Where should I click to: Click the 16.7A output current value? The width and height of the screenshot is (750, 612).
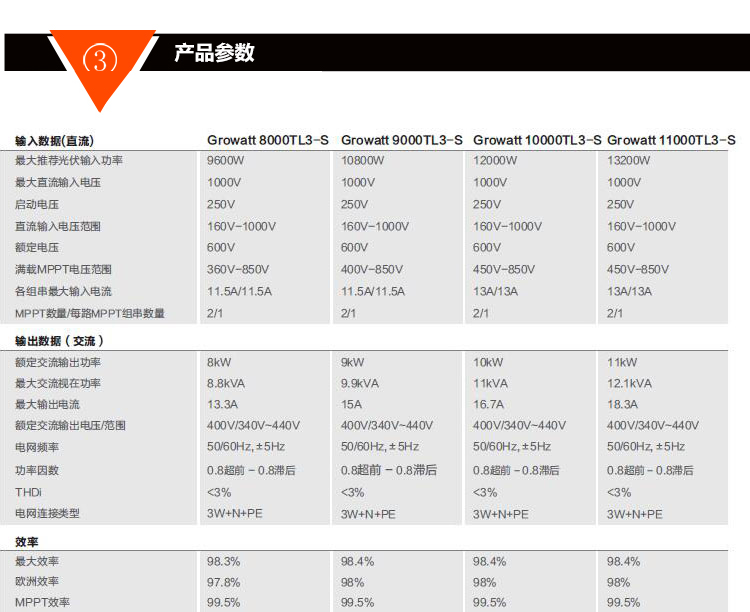488,404
